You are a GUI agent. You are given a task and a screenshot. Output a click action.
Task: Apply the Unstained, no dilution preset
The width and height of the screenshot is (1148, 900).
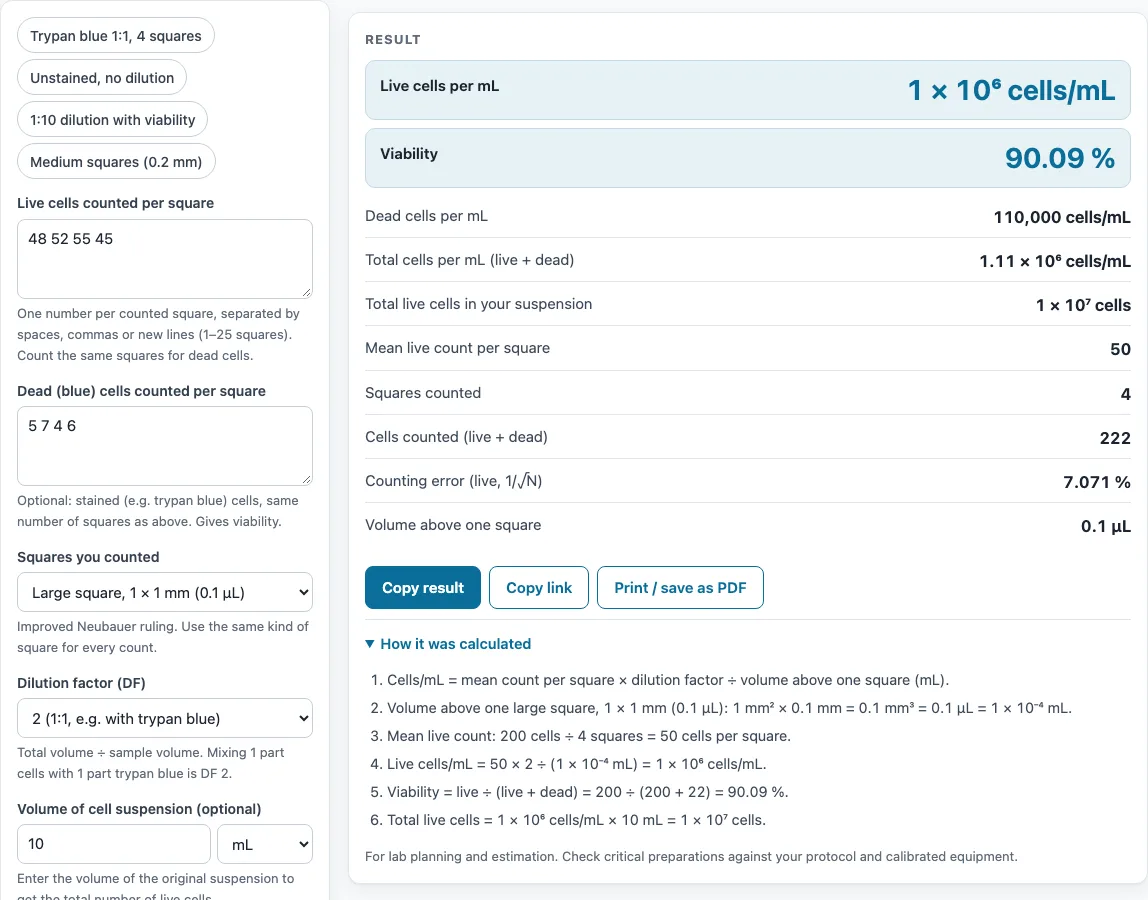click(x=102, y=78)
